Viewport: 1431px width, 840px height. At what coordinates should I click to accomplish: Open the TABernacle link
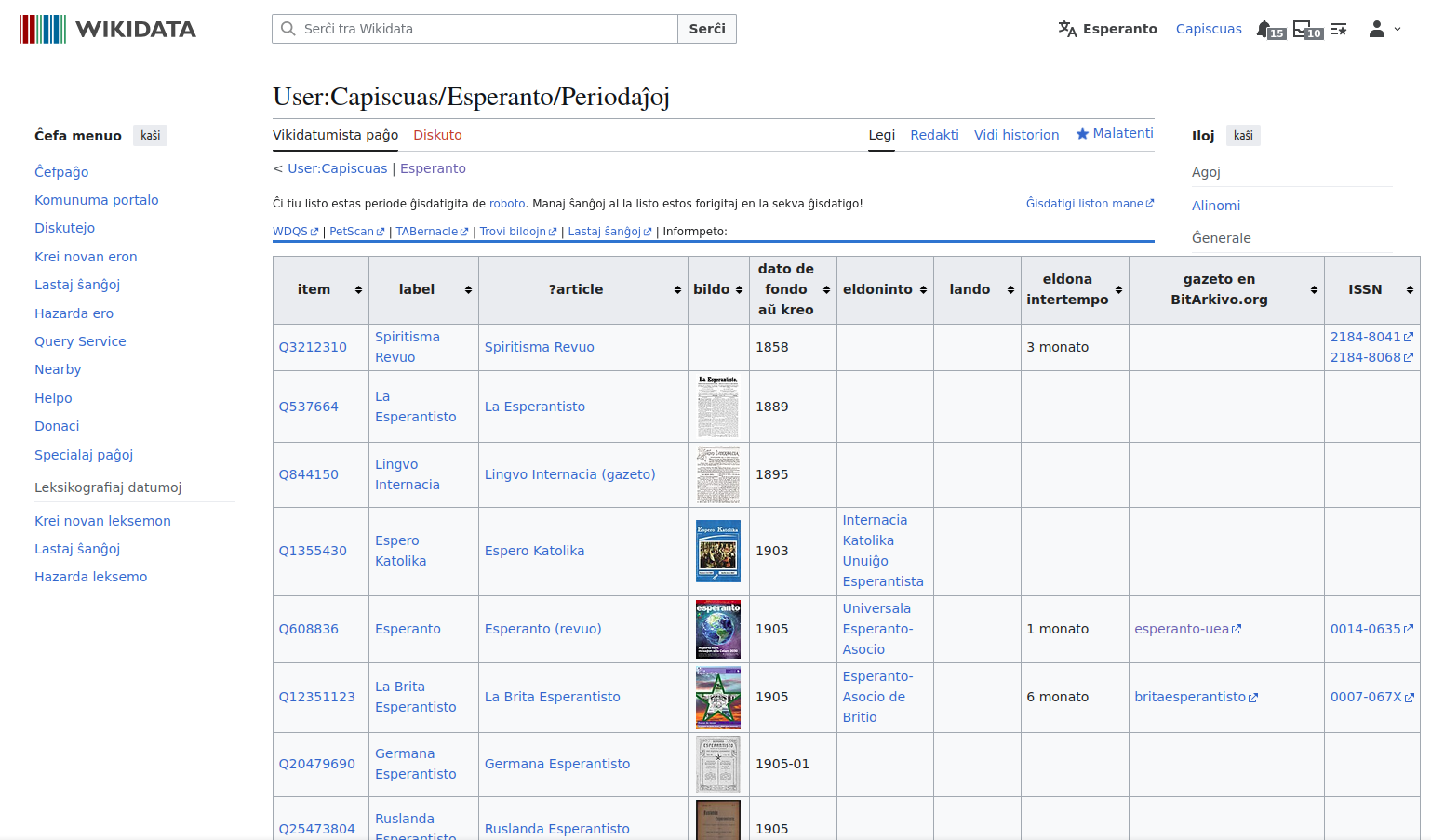[x=432, y=232]
